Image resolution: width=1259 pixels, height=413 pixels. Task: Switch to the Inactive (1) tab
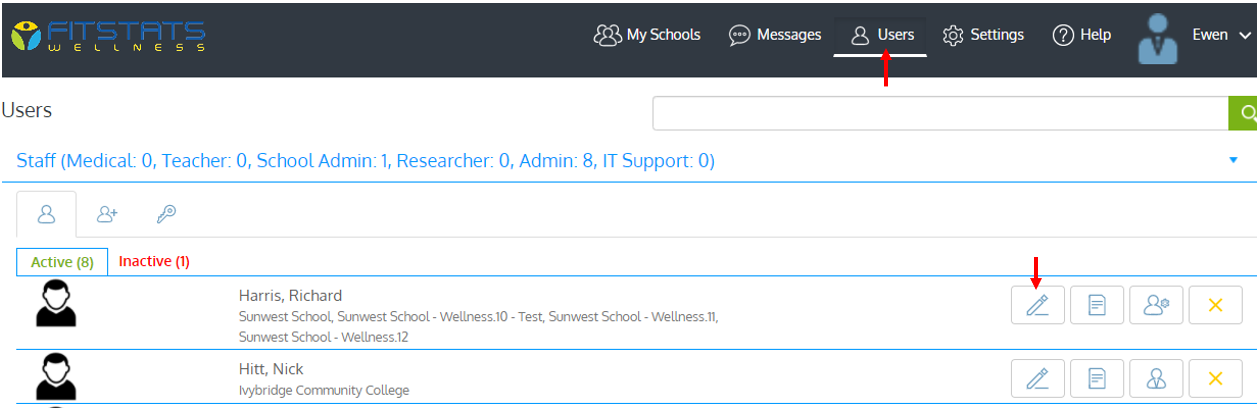(154, 262)
